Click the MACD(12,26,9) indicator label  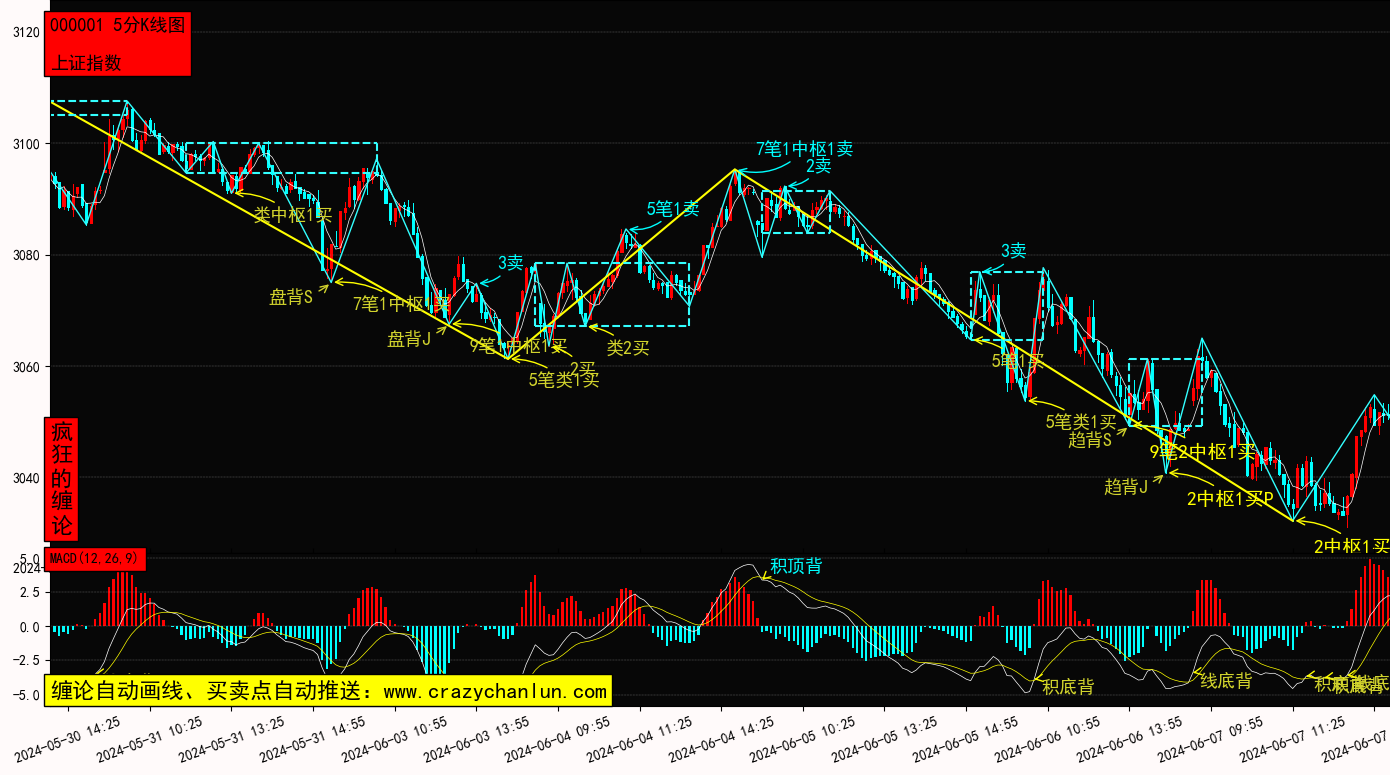coord(96,558)
